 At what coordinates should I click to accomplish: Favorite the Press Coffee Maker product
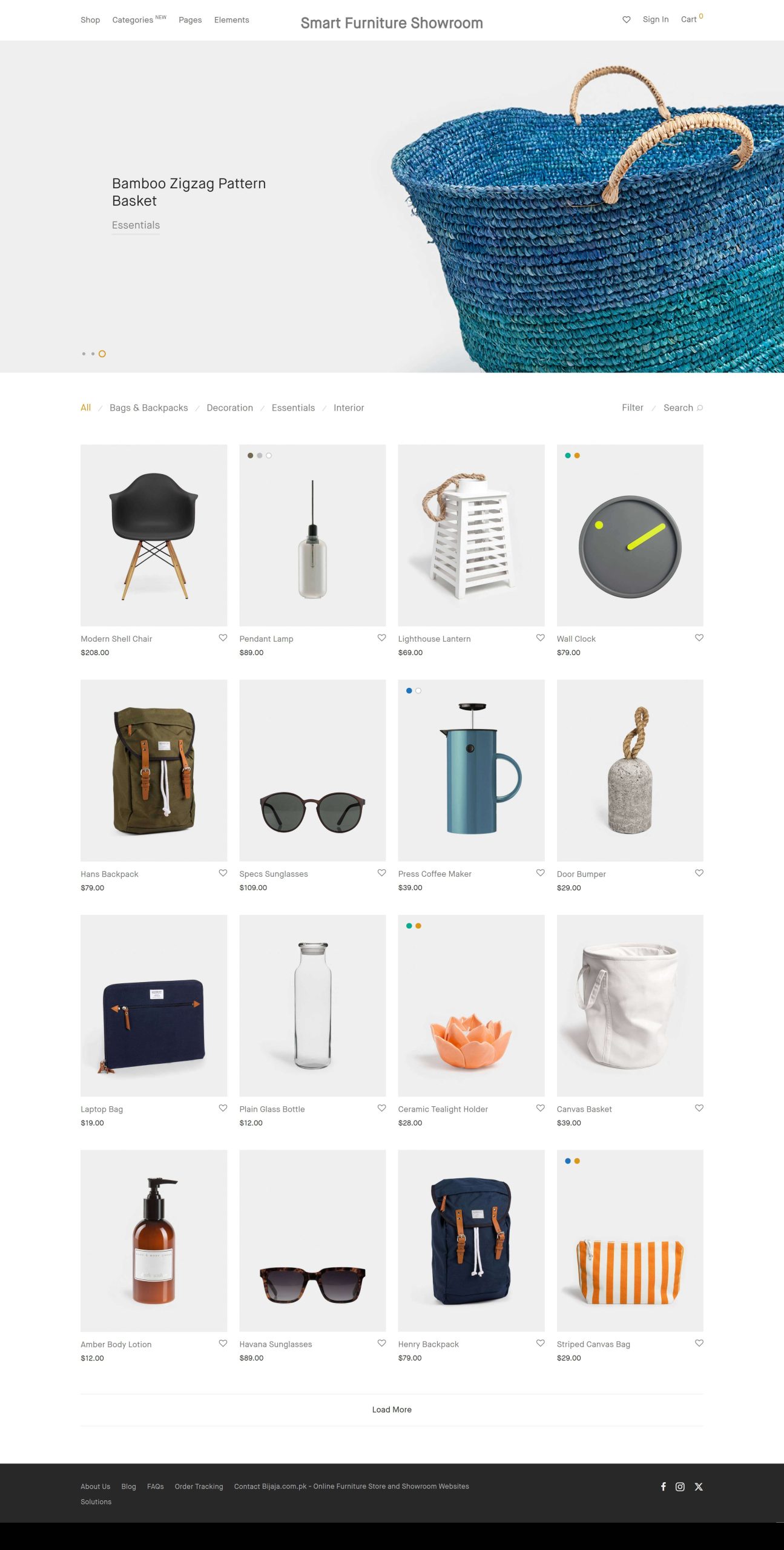click(x=541, y=872)
